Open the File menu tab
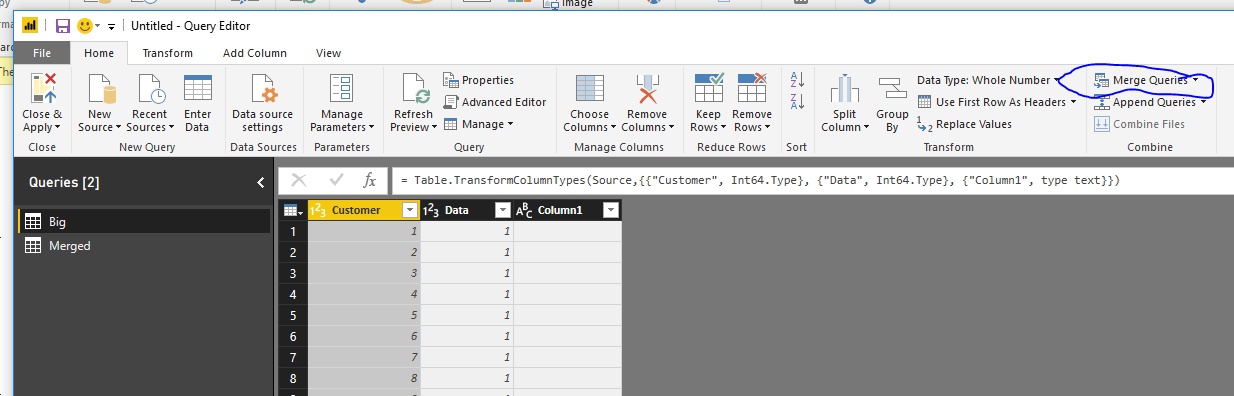 point(42,53)
